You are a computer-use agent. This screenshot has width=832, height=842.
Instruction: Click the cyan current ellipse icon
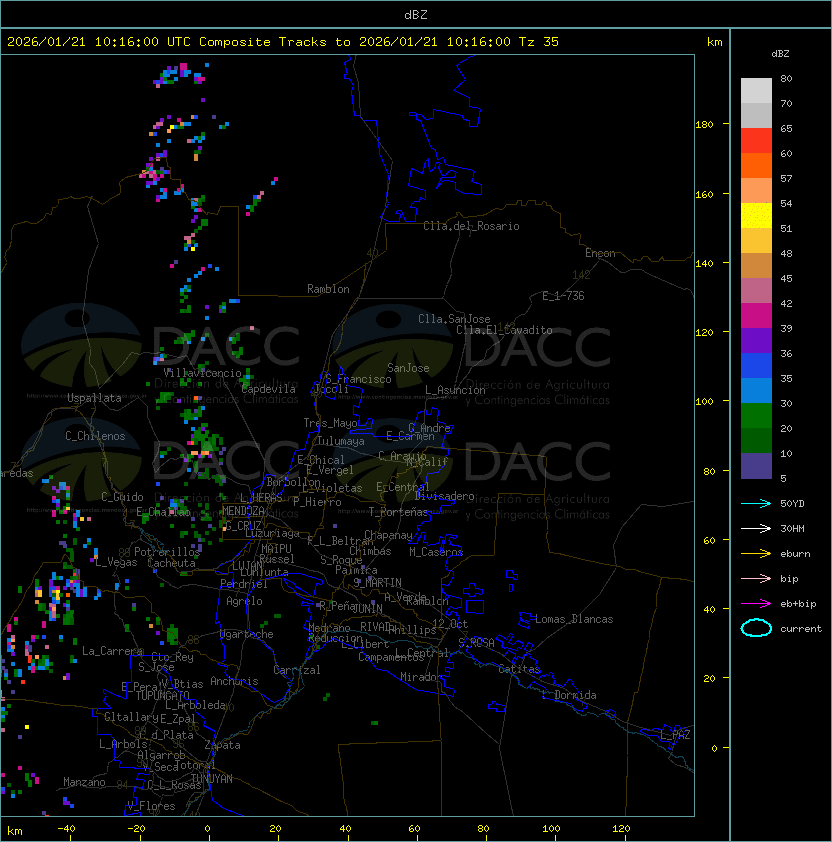(756, 628)
